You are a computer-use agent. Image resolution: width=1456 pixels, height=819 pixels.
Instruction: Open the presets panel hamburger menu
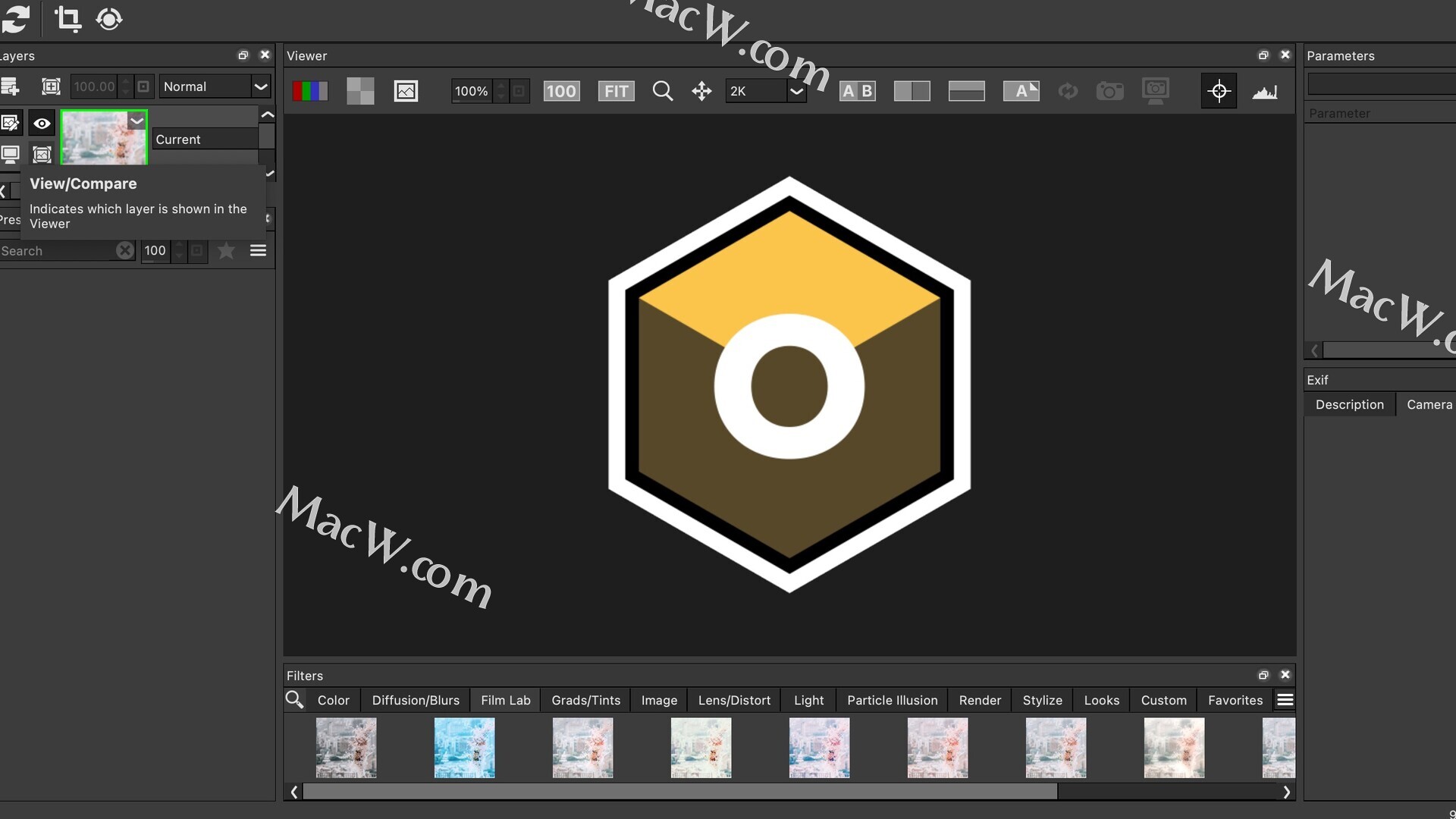click(x=258, y=251)
